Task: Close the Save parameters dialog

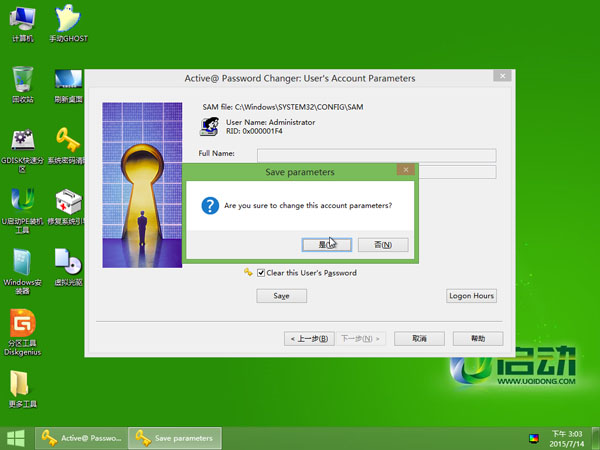Action: [x=406, y=170]
